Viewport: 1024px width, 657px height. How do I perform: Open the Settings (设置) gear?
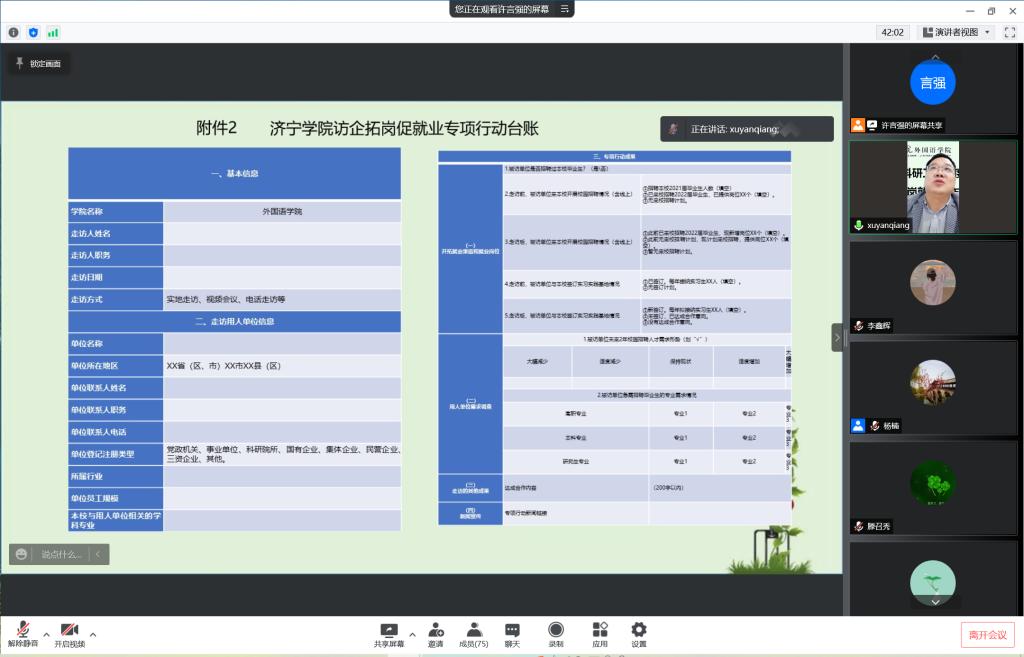tap(639, 630)
